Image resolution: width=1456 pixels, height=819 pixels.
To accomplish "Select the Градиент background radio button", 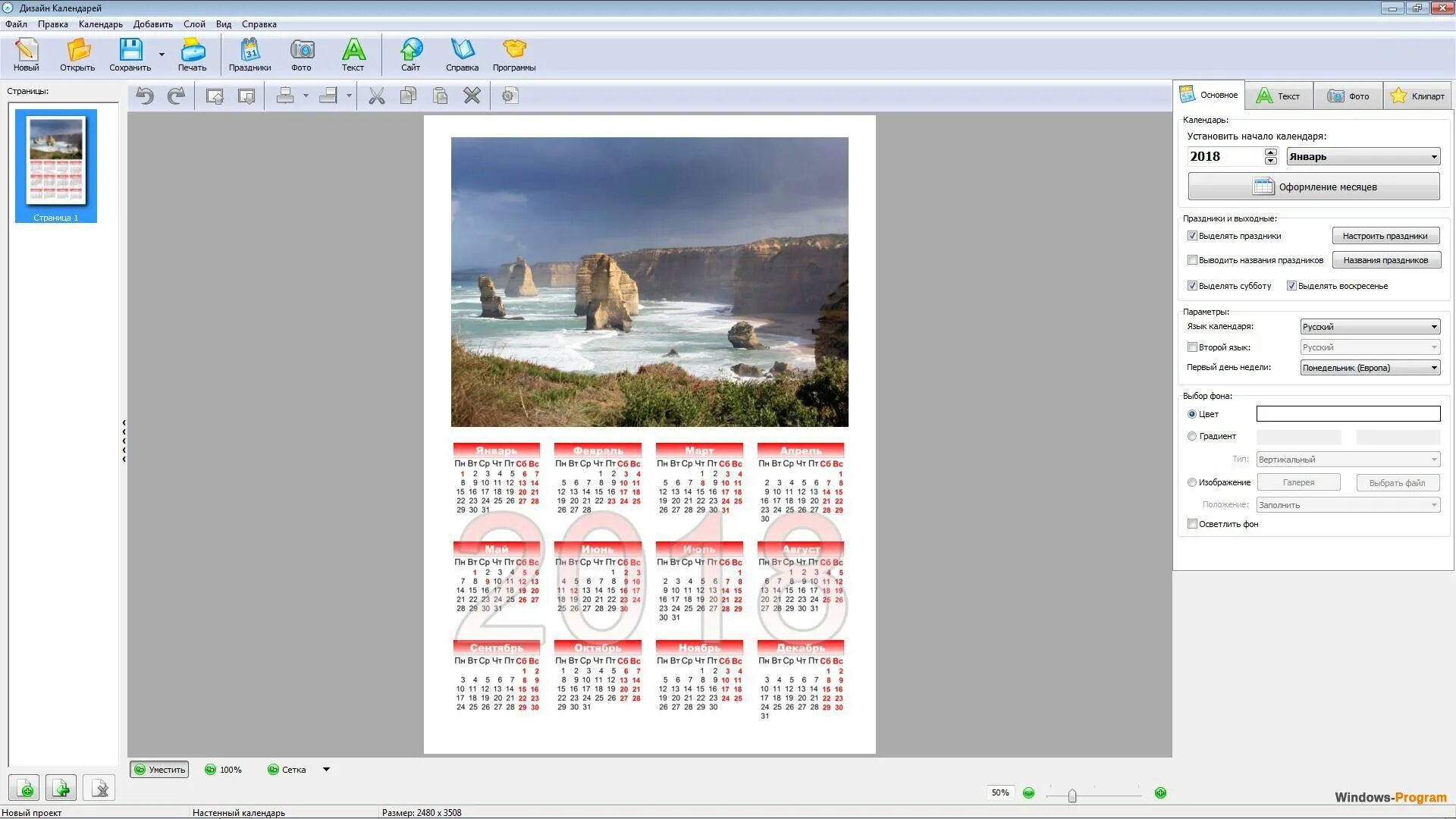I will pyautogui.click(x=1192, y=436).
